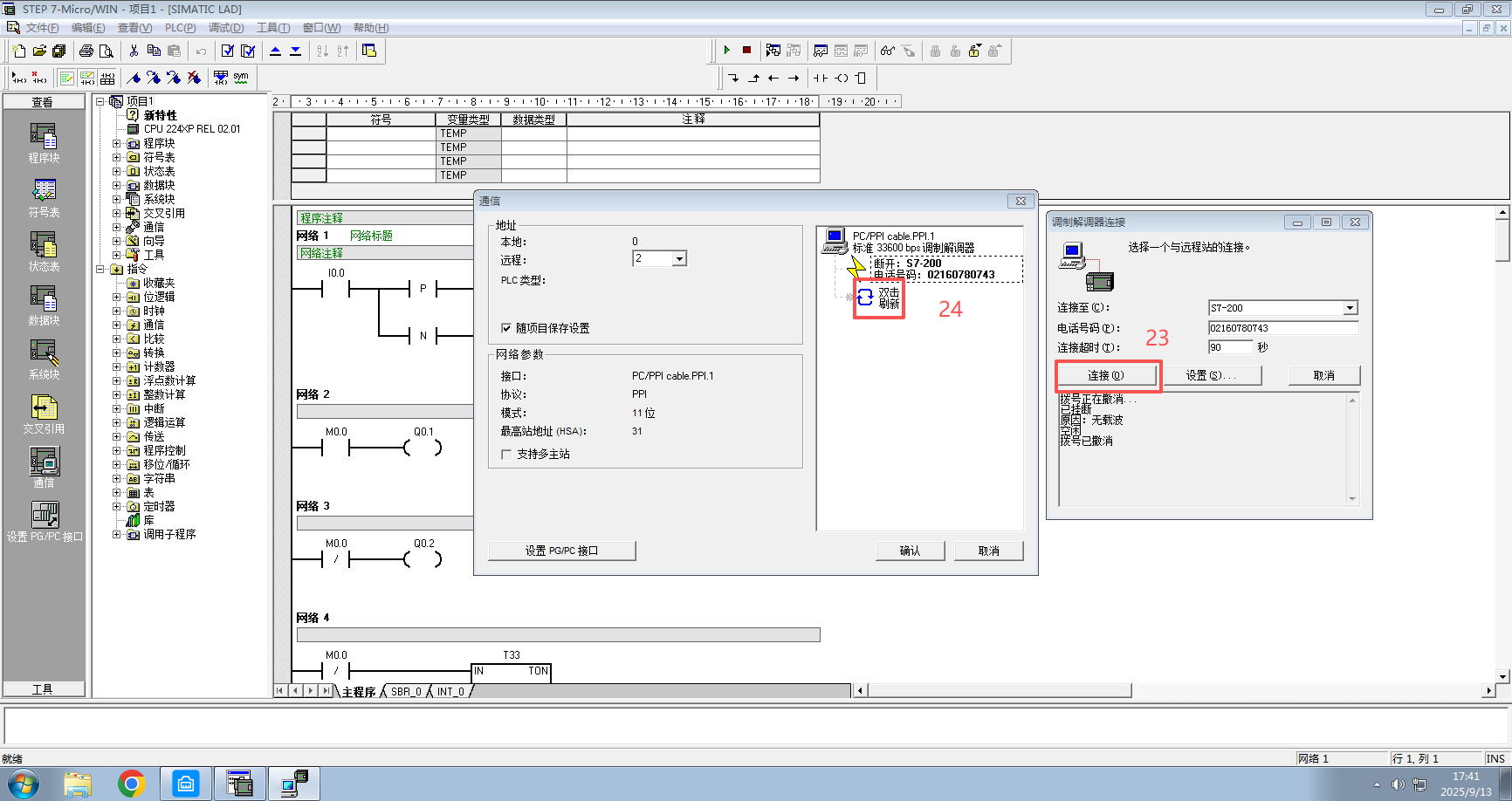
Task: Open the PLC(P) menu
Action: tap(180, 28)
